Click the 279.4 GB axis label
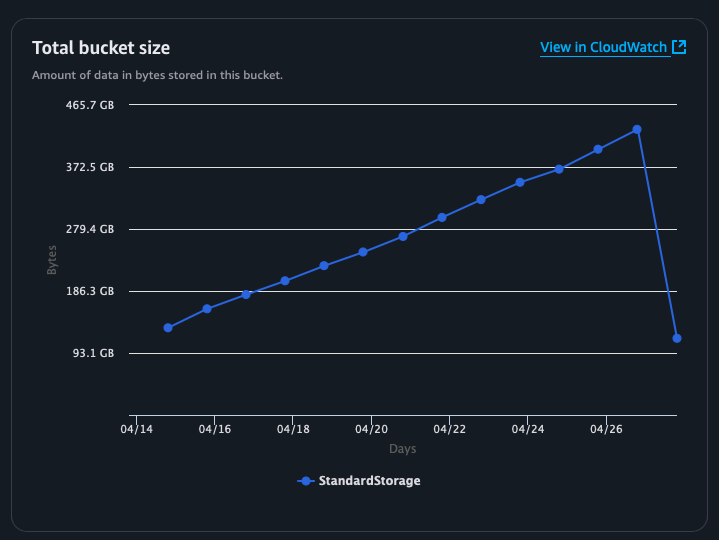This screenshot has height=540, width=719. coord(90,229)
